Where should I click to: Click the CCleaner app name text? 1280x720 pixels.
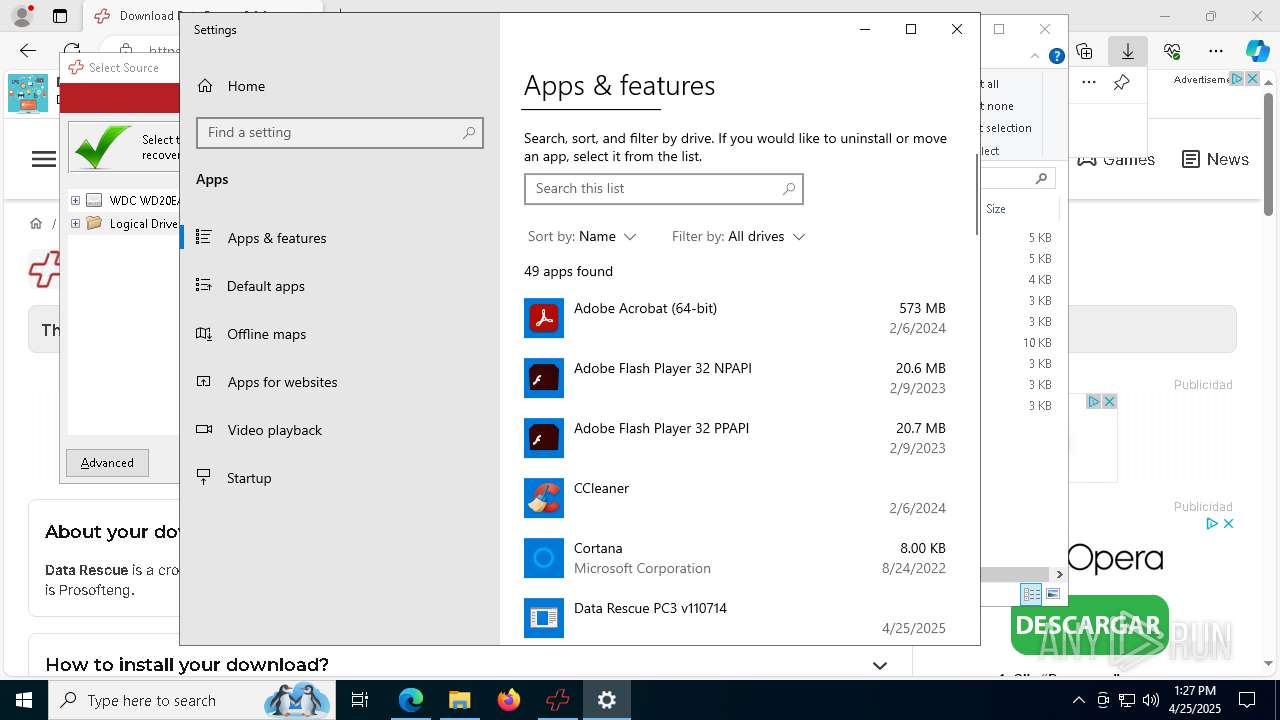pyautogui.click(x=601, y=488)
